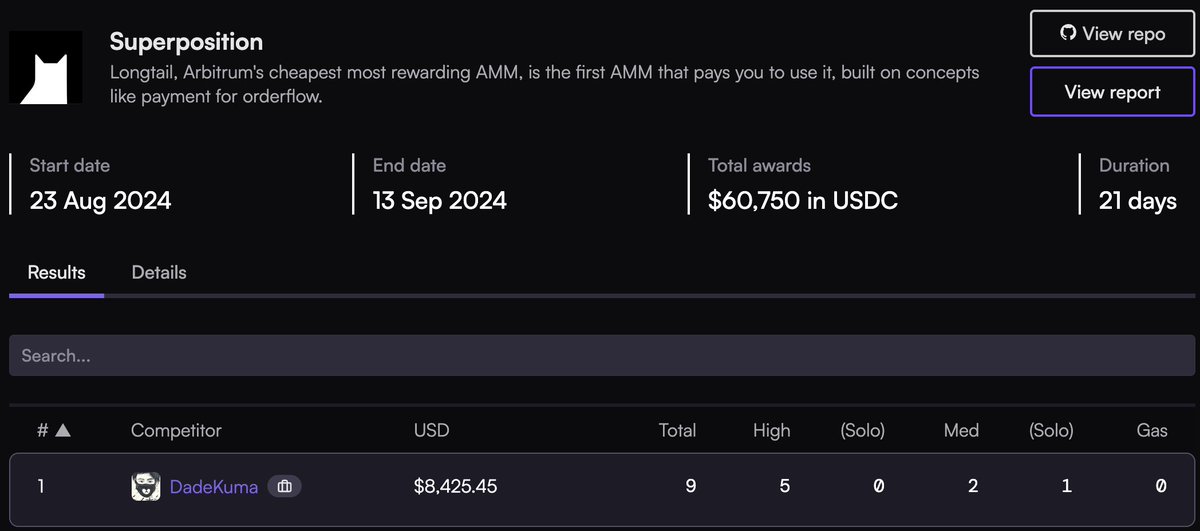This screenshot has height=531, width=1200.
Task: Sort by the Competitor column header
Action: click(x=176, y=431)
